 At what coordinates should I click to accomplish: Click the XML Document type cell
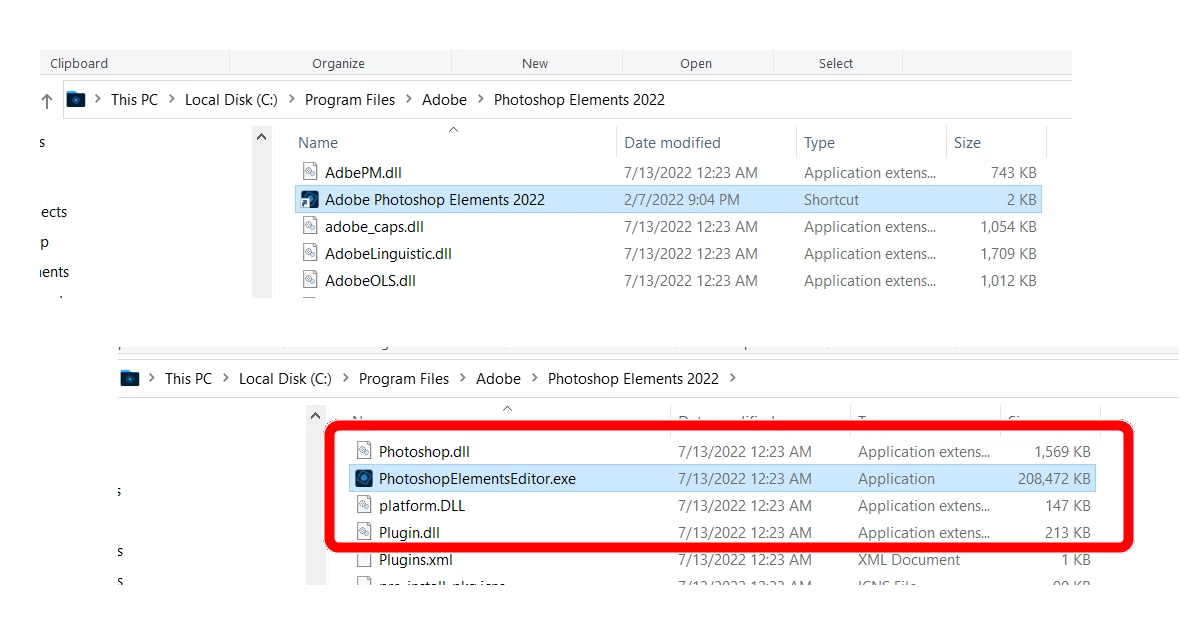click(908, 560)
